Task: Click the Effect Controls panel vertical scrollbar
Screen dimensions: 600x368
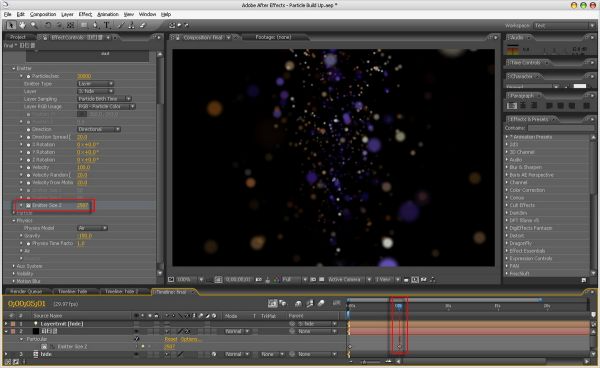Action: click(160, 163)
